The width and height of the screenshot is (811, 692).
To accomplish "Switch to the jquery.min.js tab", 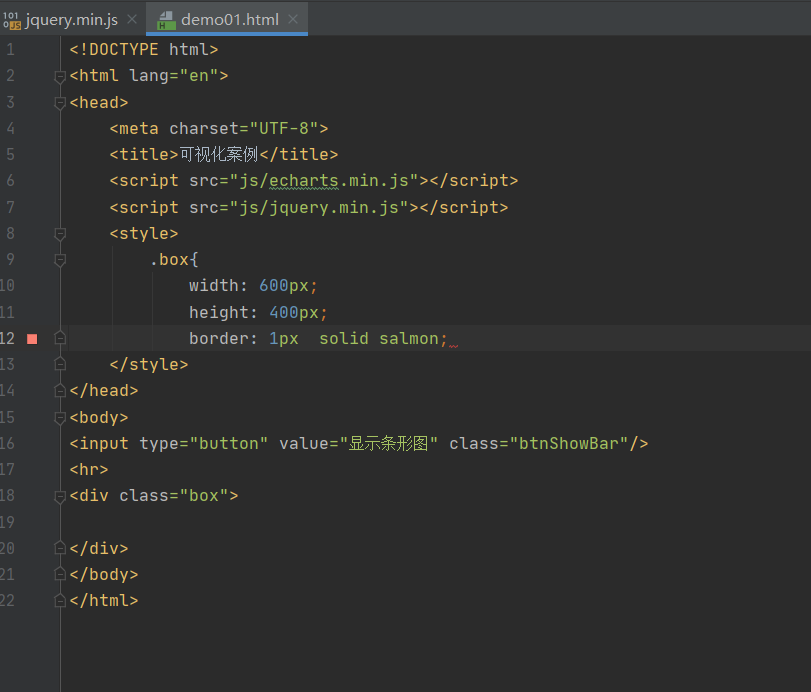I will pos(71,20).
